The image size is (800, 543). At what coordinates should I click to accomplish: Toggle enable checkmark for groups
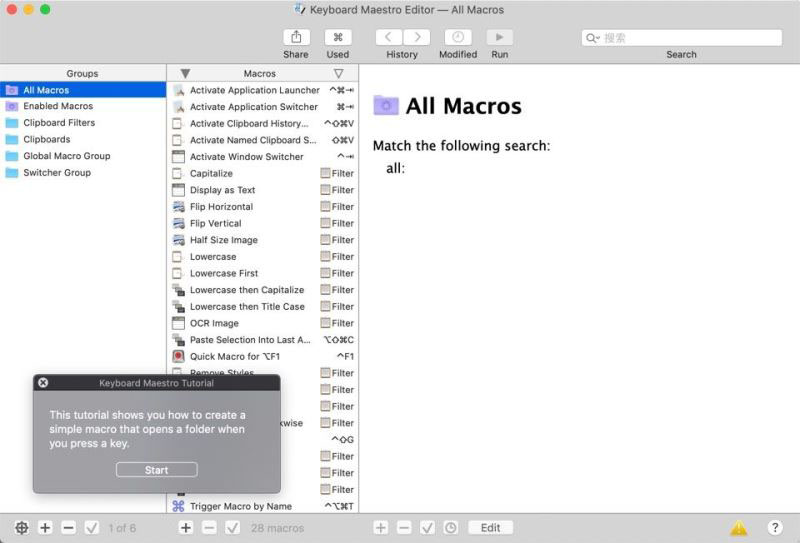(x=92, y=528)
